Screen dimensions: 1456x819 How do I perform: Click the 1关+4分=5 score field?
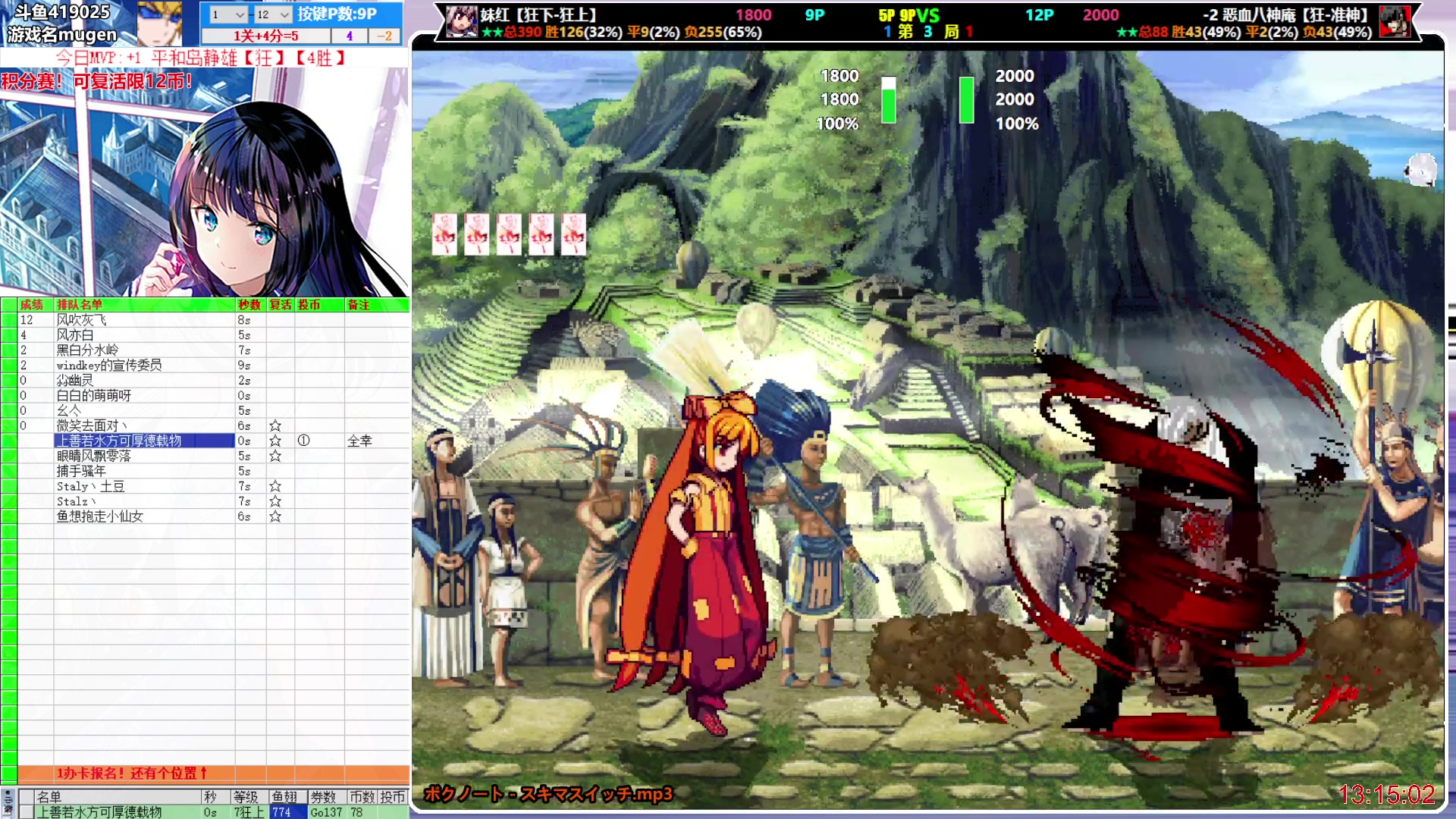pos(266,36)
